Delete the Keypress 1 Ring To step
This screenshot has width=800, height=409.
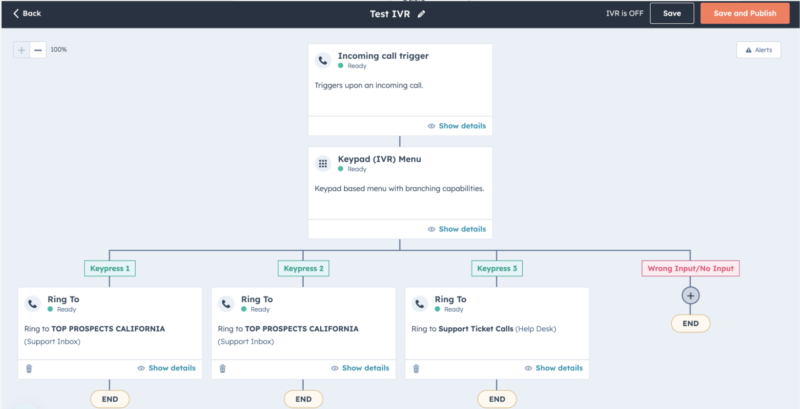29,368
